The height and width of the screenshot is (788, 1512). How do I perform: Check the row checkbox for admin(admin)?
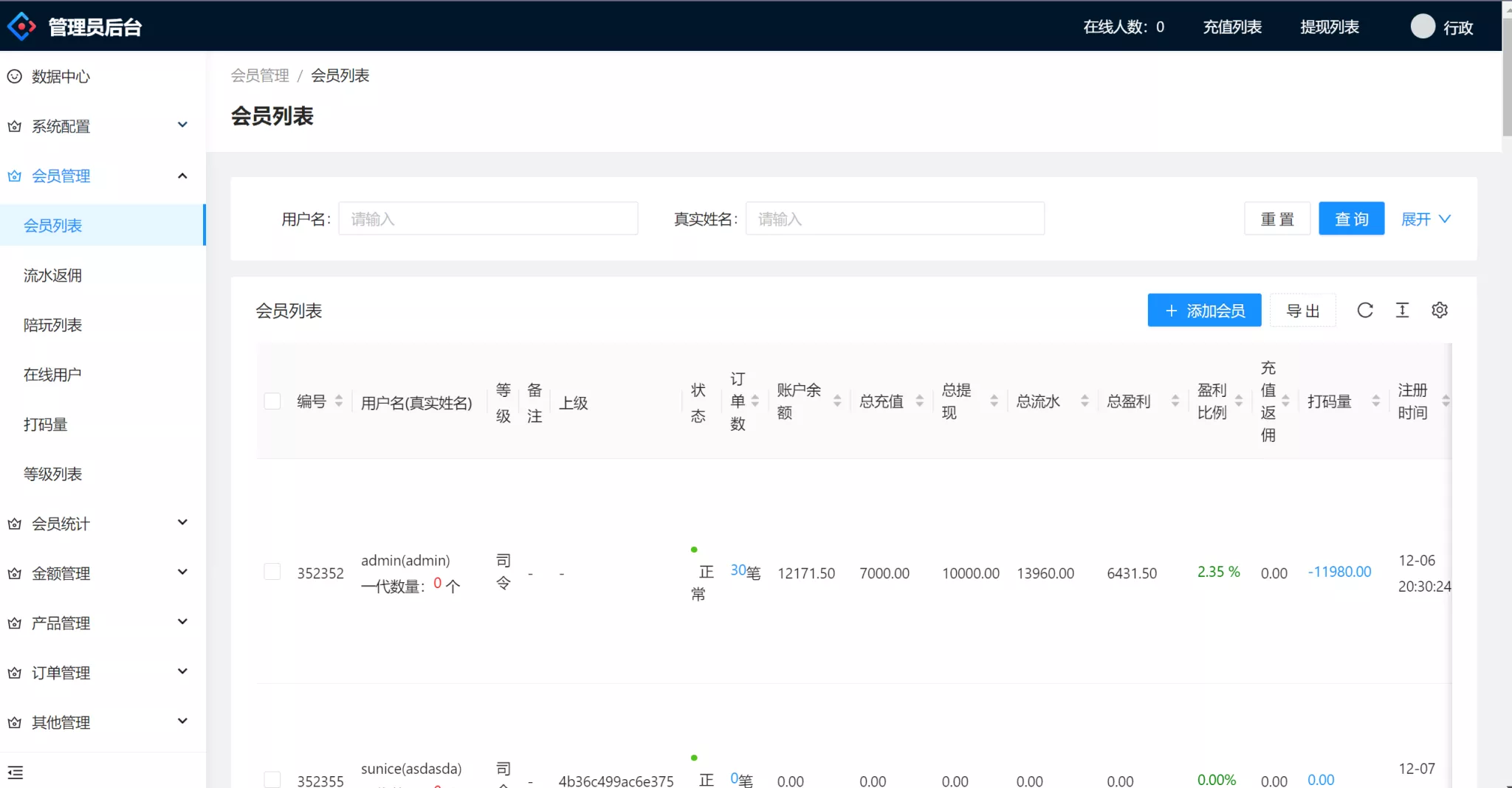pyautogui.click(x=272, y=571)
